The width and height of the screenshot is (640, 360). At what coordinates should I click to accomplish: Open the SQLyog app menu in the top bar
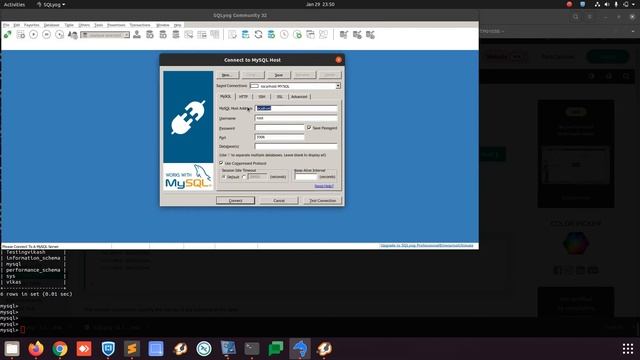[x=51, y=4]
